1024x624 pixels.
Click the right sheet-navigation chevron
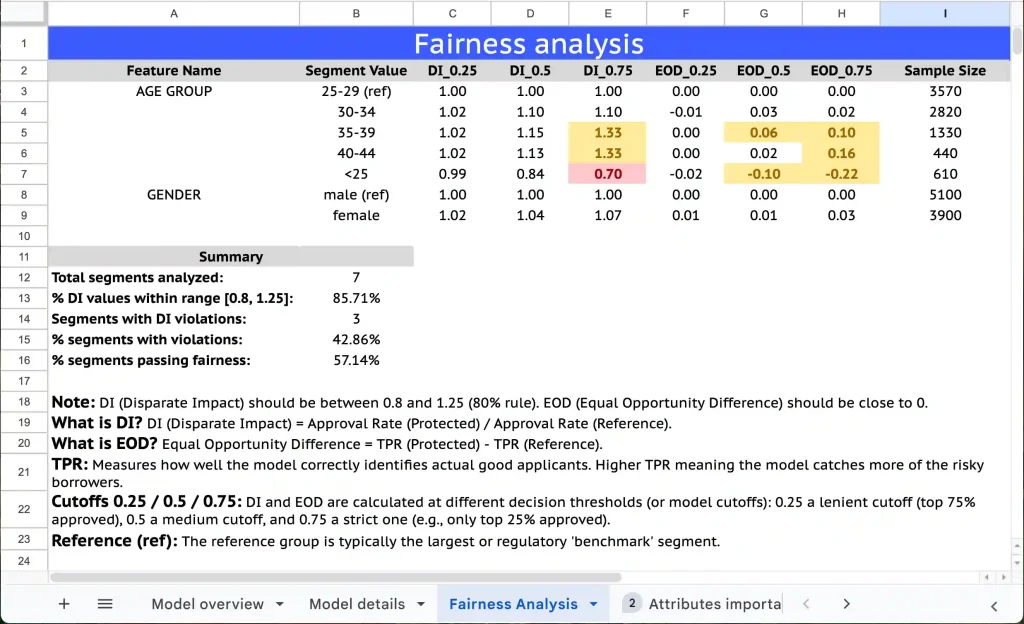(x=846, y=603)
